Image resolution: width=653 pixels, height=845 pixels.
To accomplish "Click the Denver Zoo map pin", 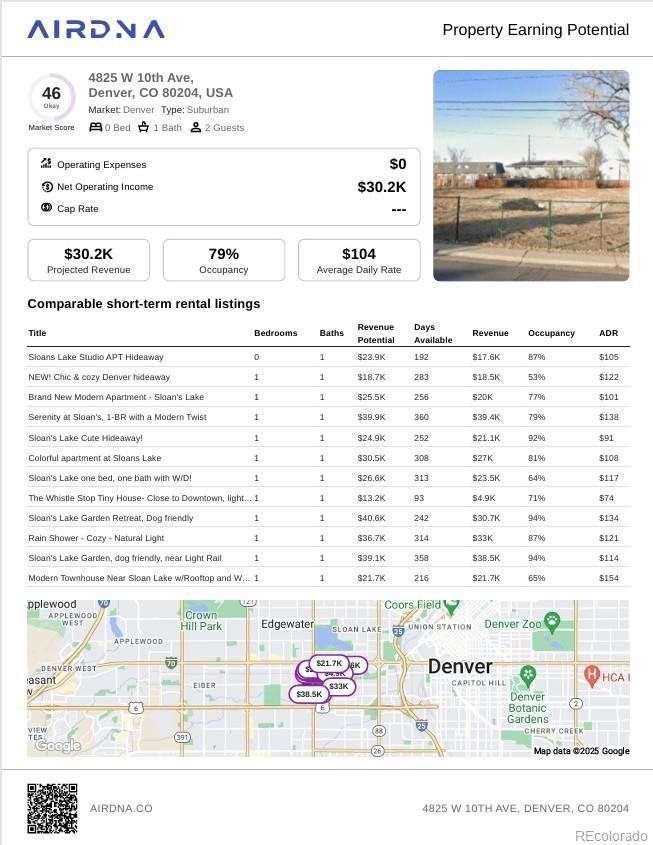I will click(x=551, y=621).
